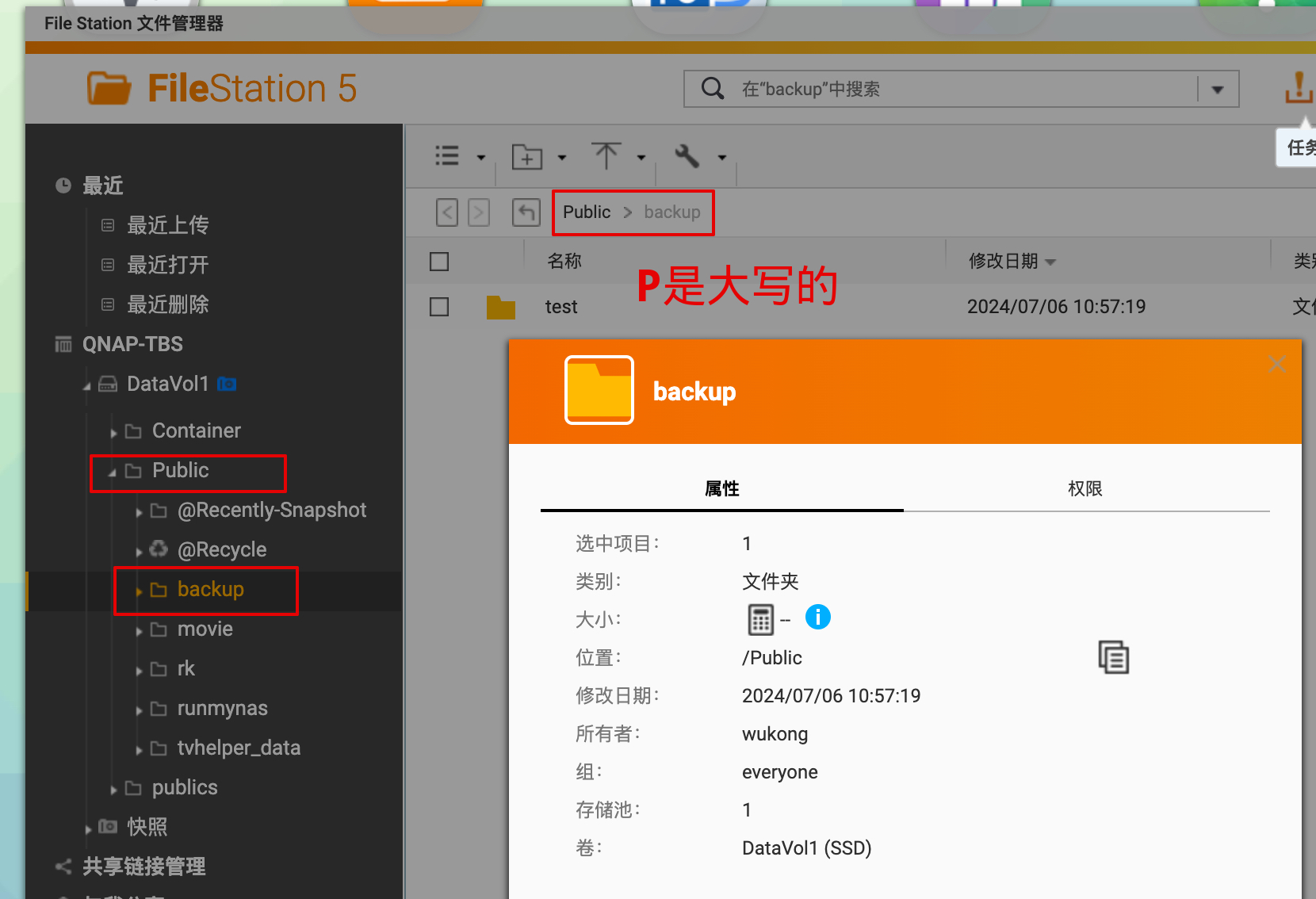Viewport: 1316px width, 899px height.
Task: Click the search magnifier icon
Action: pos(713,89)
